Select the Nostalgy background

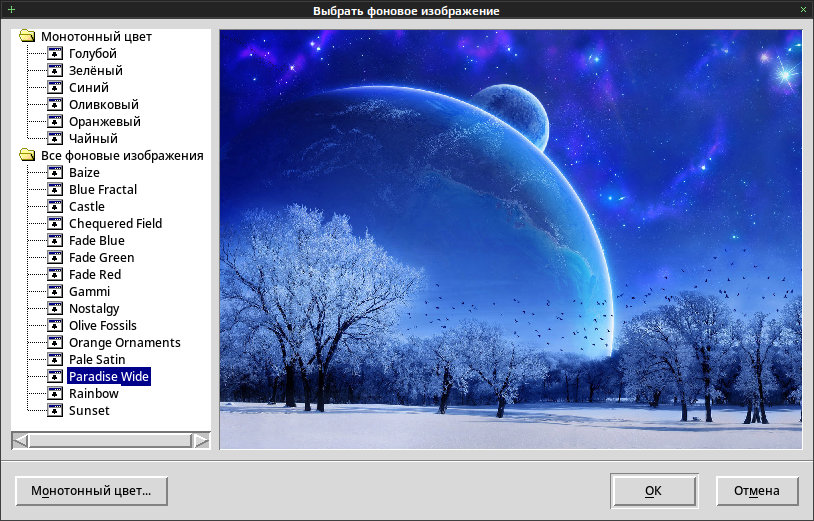coord(94,308)
